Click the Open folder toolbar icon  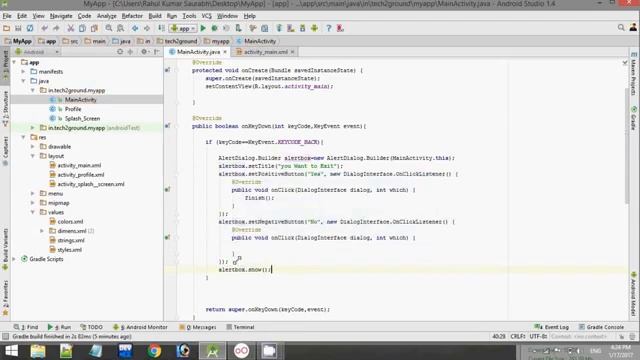pyautogui.click(x=7, y=28)
